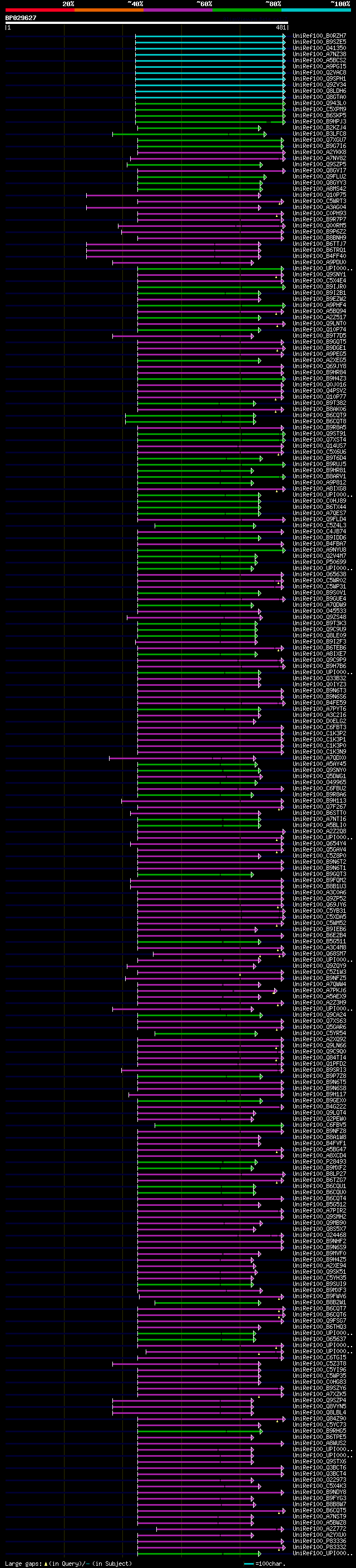Image resolution: width=356 pixels, height=1568 pixels.
Task: Click the UniRef100_B3LFC8 entry
Action: pyautogui.click(x=319, y=134)
